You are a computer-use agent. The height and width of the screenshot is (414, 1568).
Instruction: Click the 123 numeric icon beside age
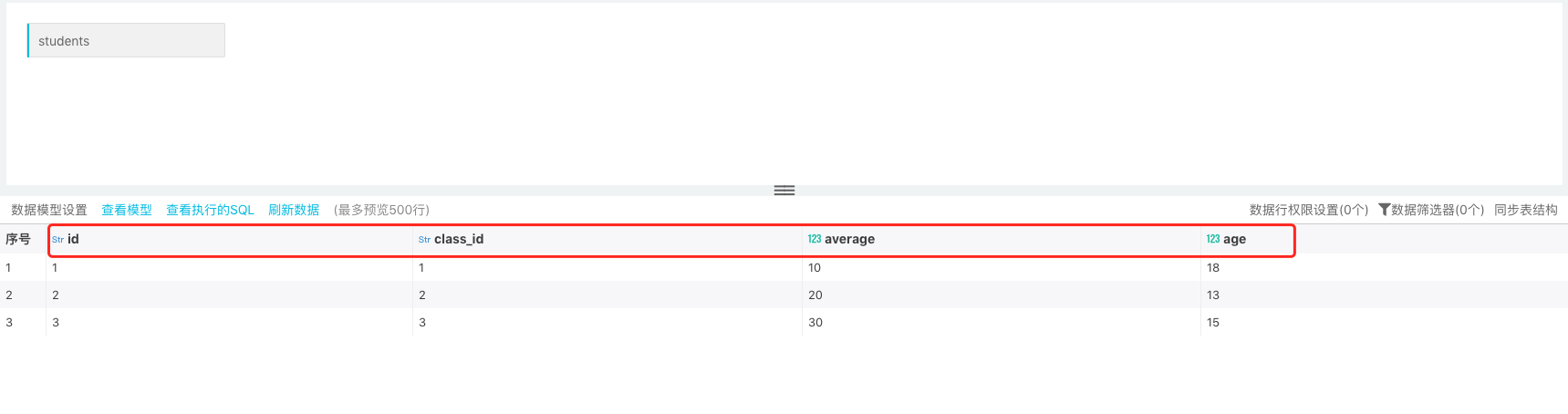1213,239
